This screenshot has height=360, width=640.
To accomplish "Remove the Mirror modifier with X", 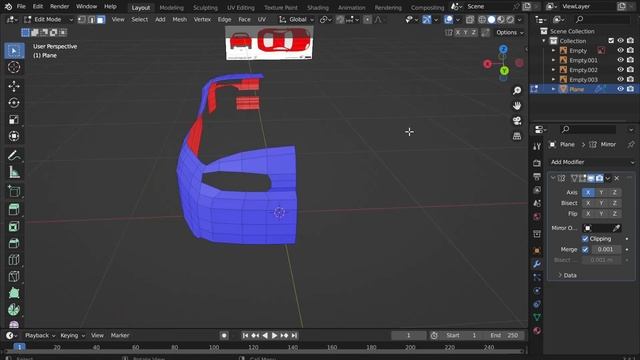I will (x=617, y=178).
